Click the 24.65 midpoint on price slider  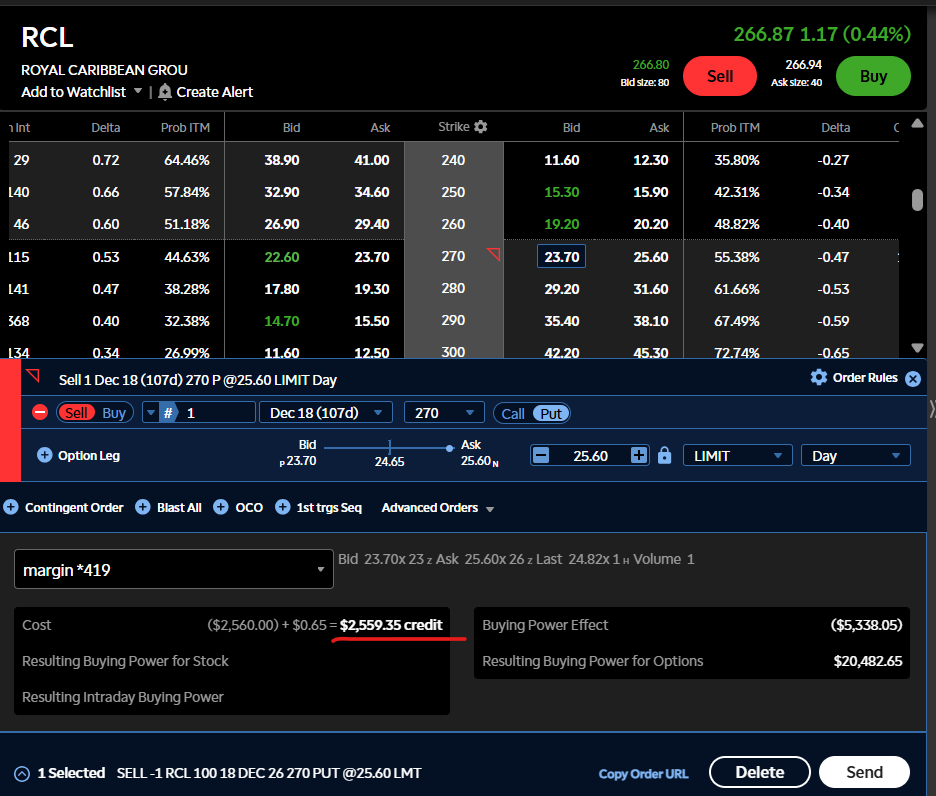389,462
